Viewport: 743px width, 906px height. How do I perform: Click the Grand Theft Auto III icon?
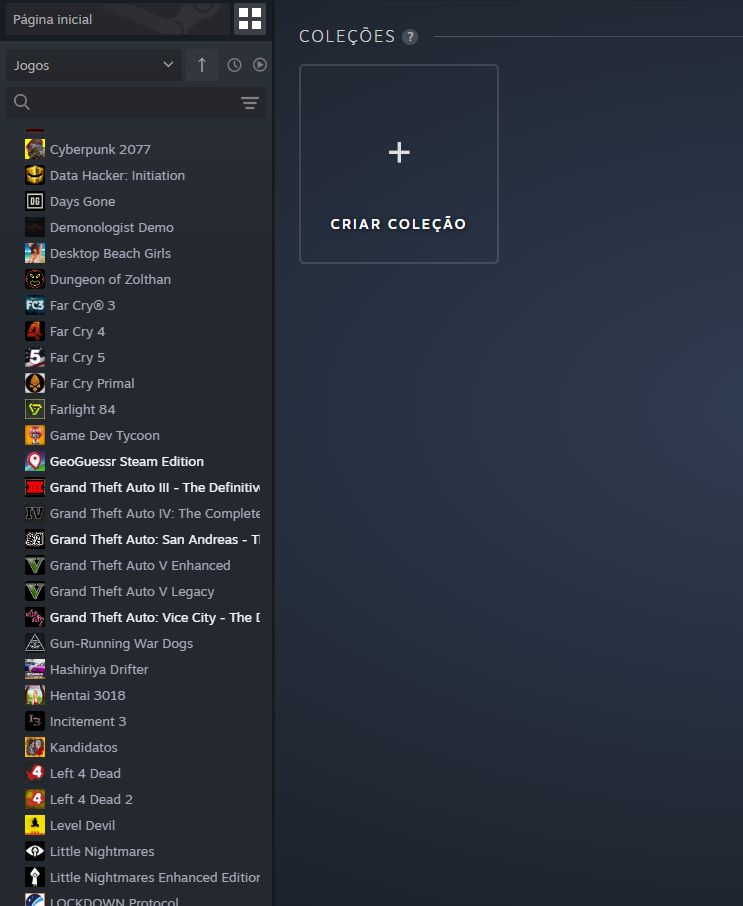pos(35,487)
